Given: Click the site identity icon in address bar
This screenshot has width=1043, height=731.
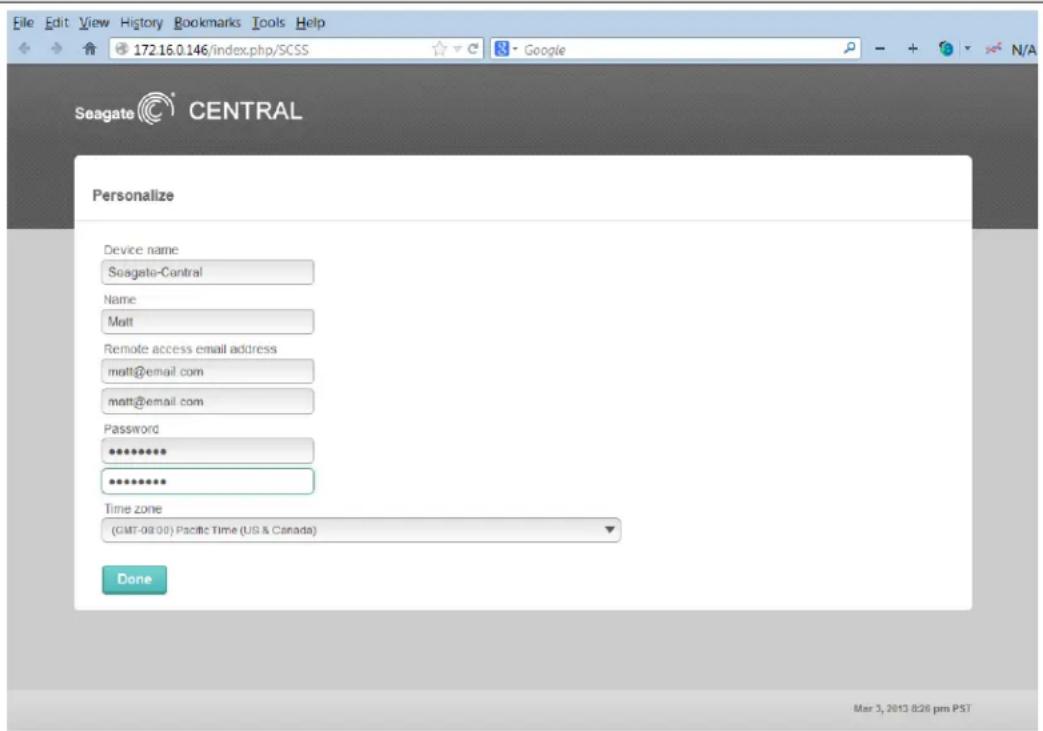Looking at the screenshot, I should (x=121, y=49).
